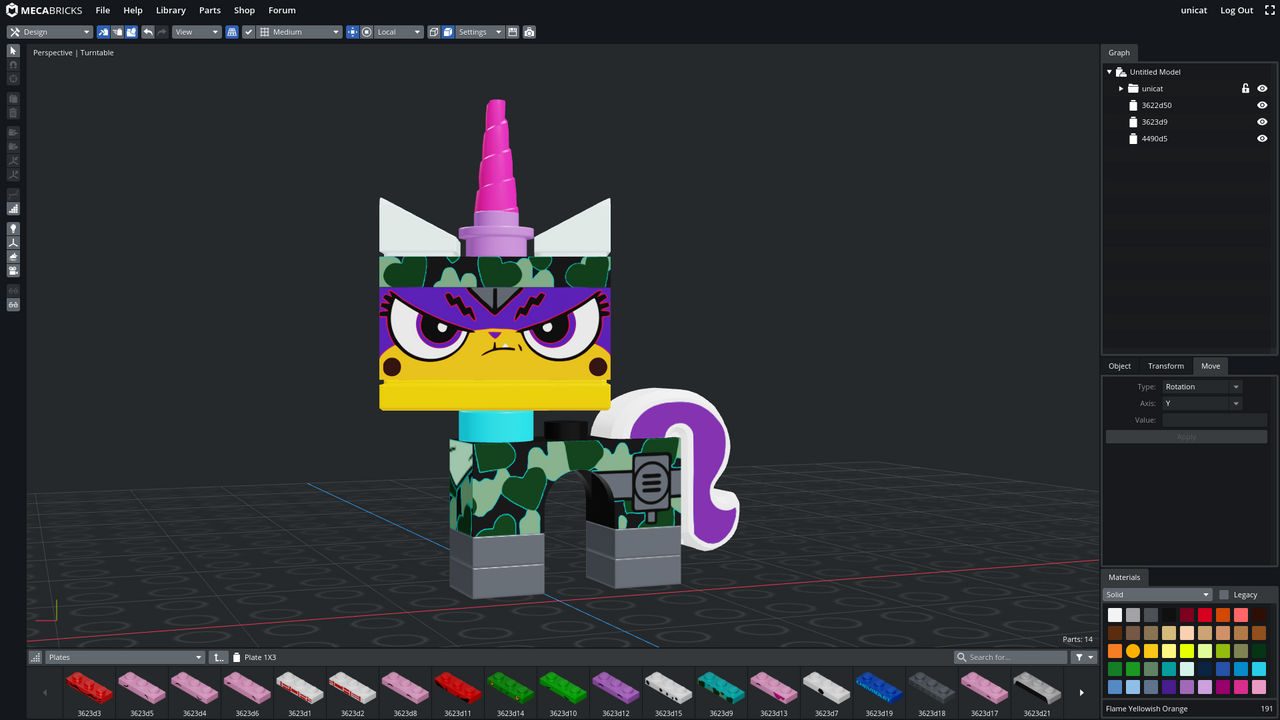The width and height of the screenshot is (1280, 720).
Task: Click the video camera icon in left sidebar
Action: [x=14, y=270]
